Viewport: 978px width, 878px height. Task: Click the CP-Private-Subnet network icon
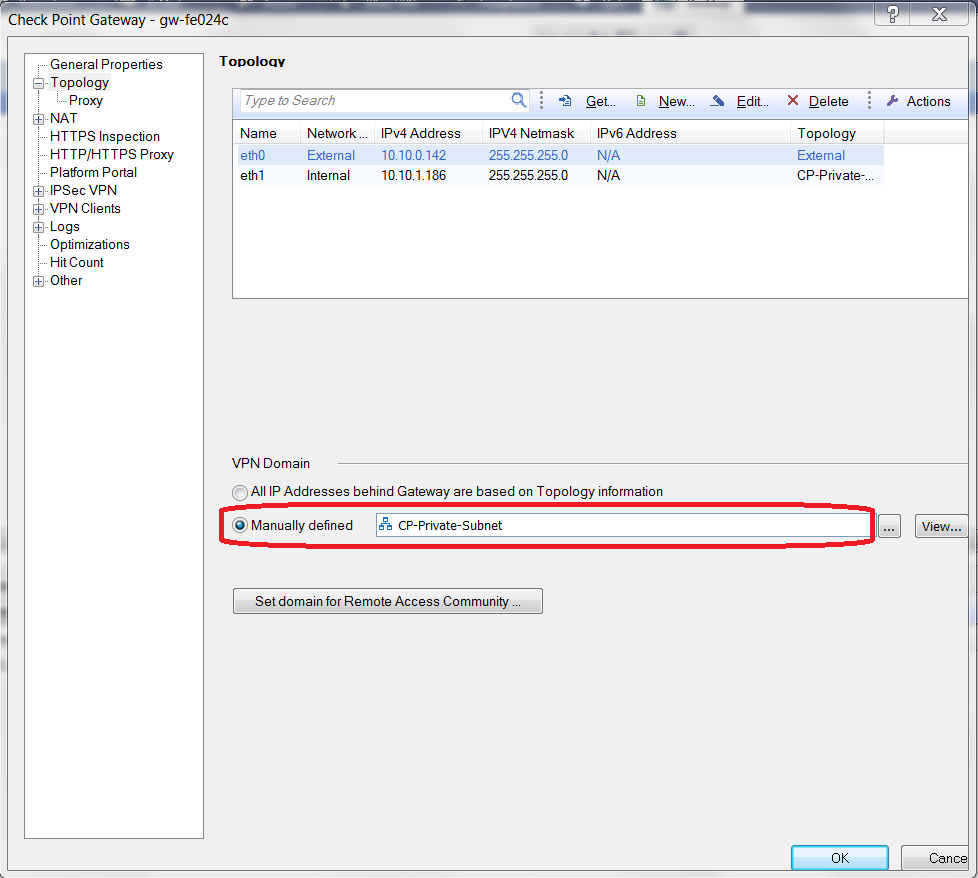[385, 525]
